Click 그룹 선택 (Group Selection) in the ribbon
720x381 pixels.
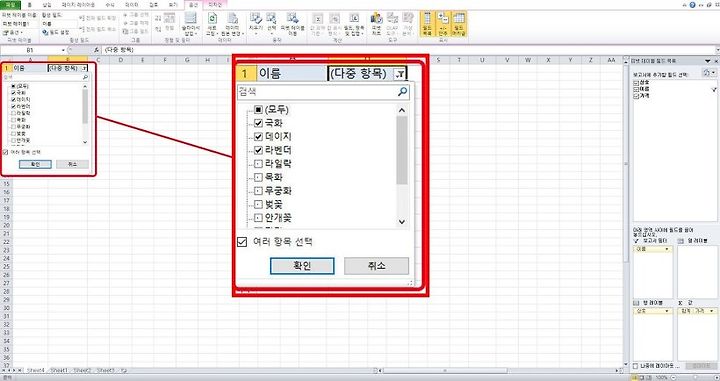click(x=135, y=15)
